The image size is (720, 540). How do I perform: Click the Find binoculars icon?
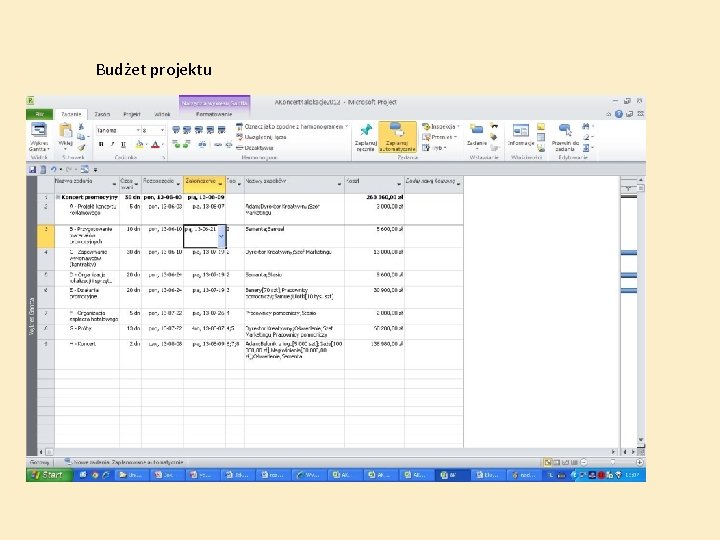586,126
